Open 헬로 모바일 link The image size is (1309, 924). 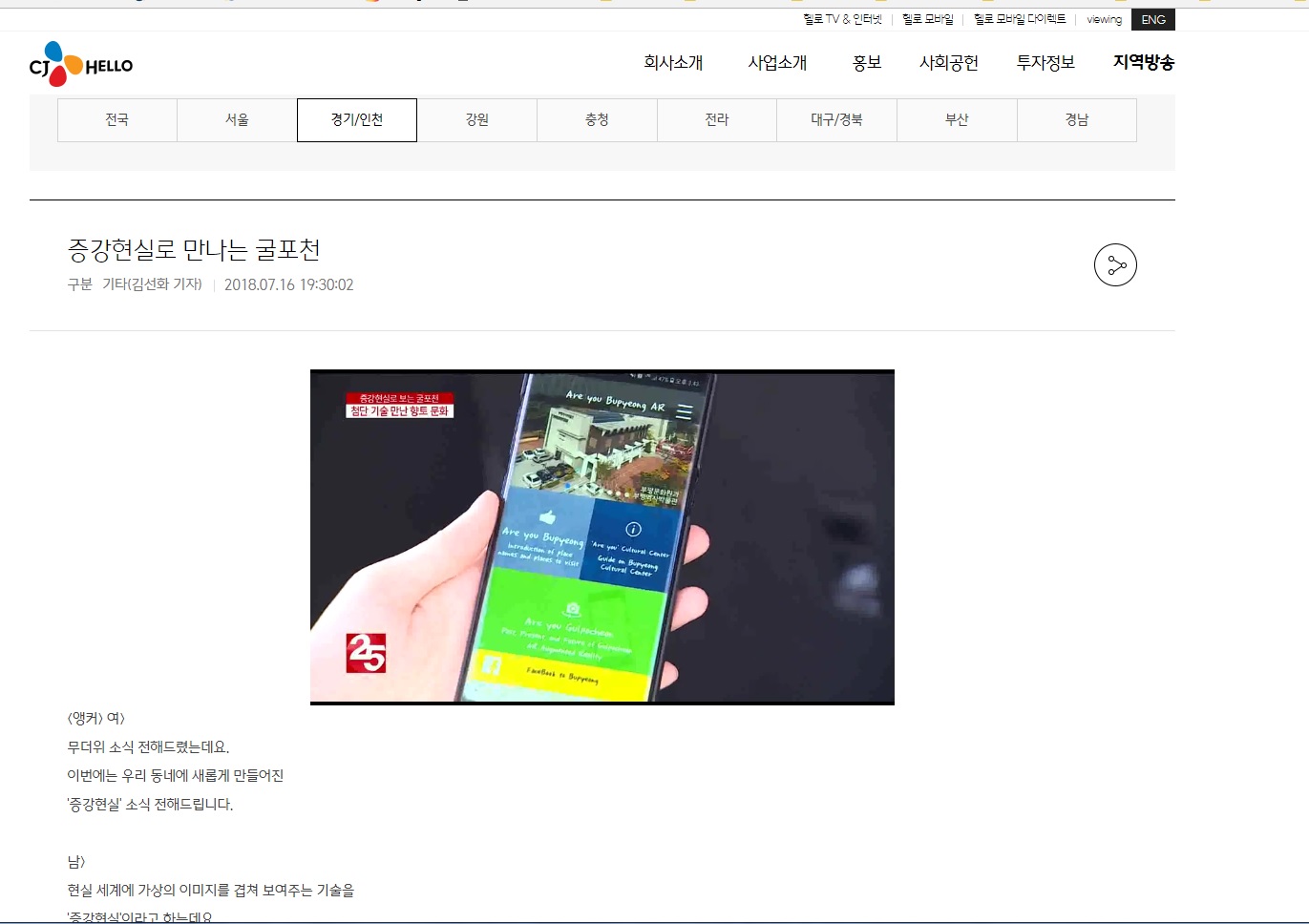[927, 19]
